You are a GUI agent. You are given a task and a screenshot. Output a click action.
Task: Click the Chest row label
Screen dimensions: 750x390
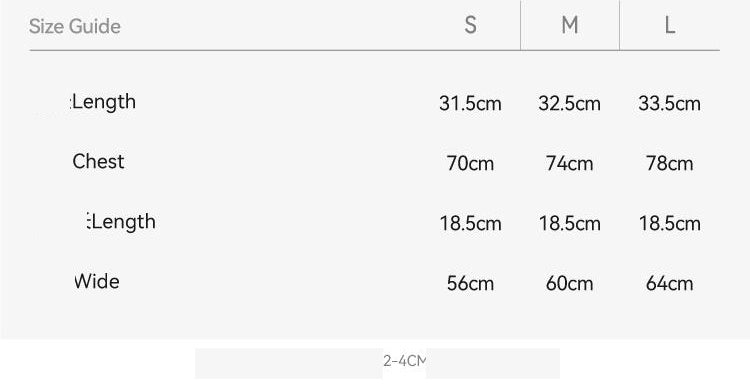point(98,162)
